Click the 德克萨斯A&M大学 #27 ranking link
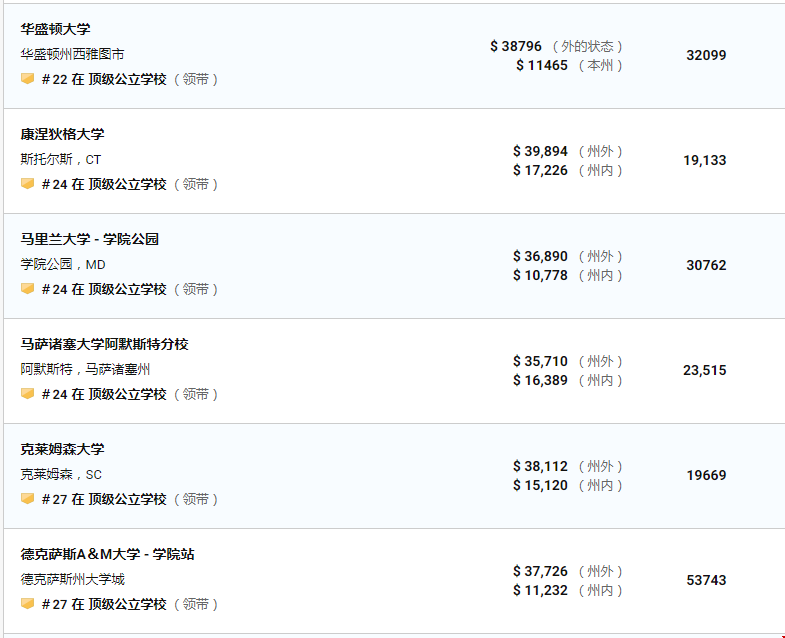The width and height of the screenshot is (785, 638). pyautogui.click(x=104, y=604)
